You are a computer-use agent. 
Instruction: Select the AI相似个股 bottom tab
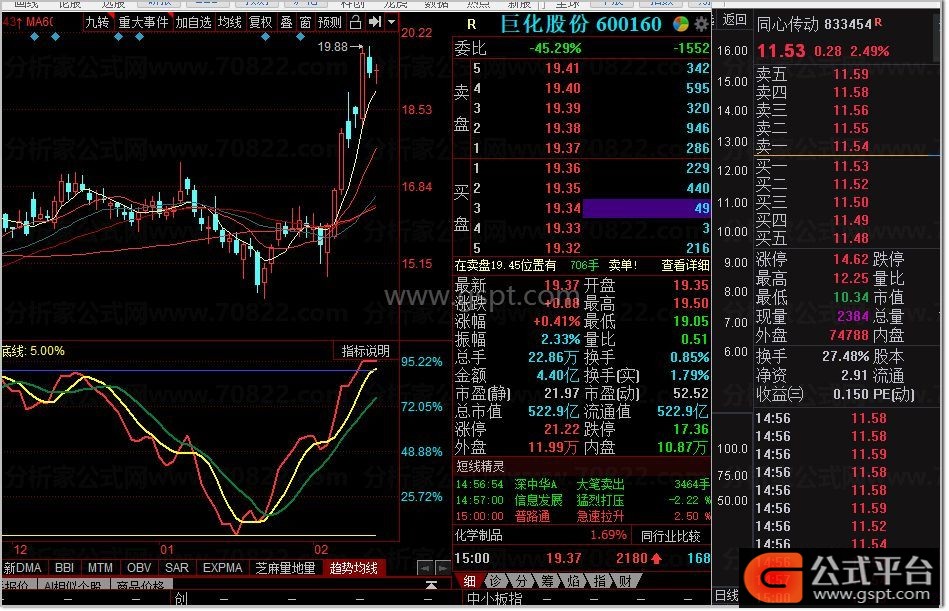tap(74, 586)
